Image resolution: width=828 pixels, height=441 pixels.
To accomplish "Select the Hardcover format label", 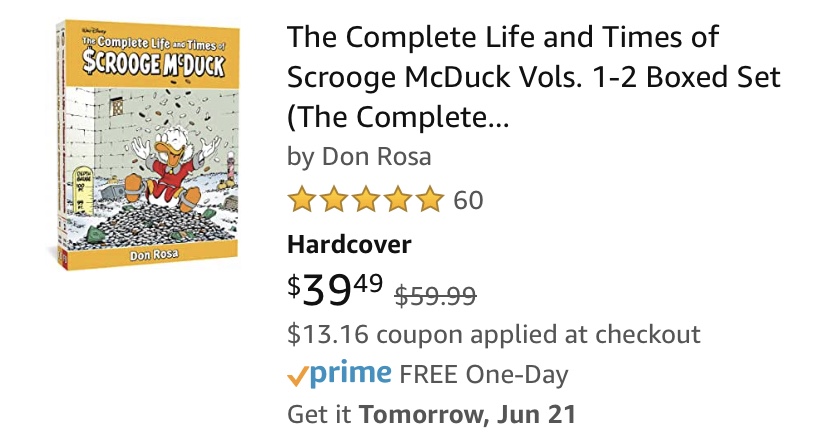I will (x=349, y=244).
